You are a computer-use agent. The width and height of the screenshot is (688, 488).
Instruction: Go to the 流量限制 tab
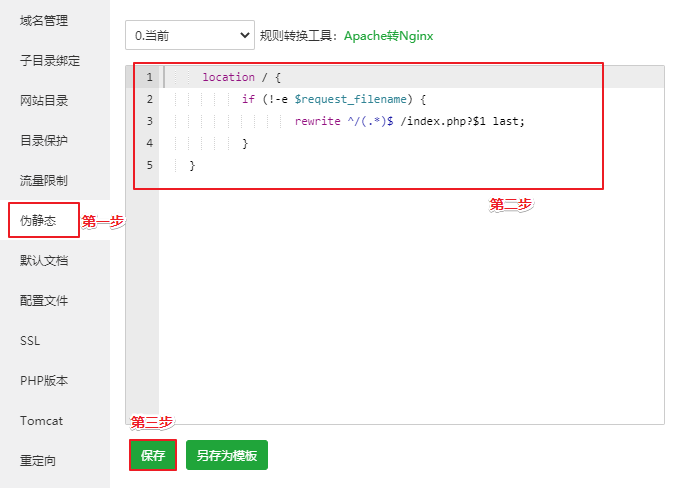tap(44, 180)
